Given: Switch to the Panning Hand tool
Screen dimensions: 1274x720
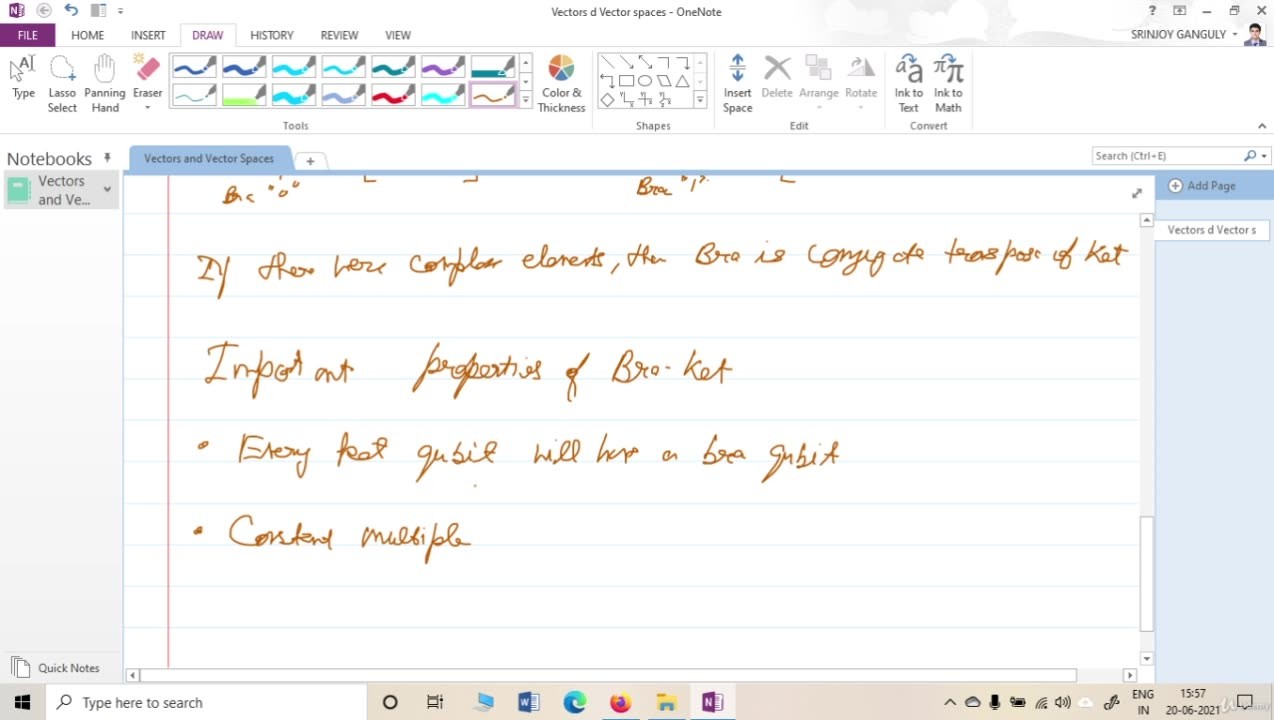Looking at the screenshot, I should [105, 84].
